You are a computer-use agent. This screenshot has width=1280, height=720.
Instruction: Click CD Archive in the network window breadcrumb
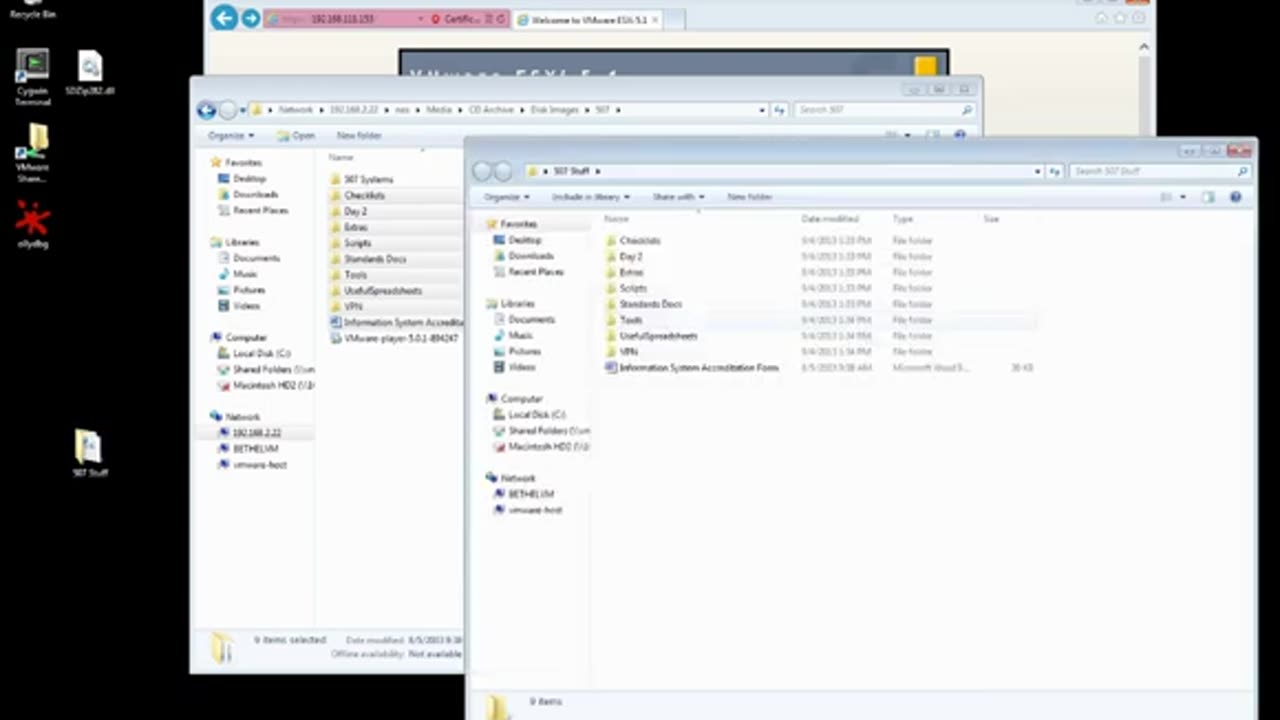492,110
